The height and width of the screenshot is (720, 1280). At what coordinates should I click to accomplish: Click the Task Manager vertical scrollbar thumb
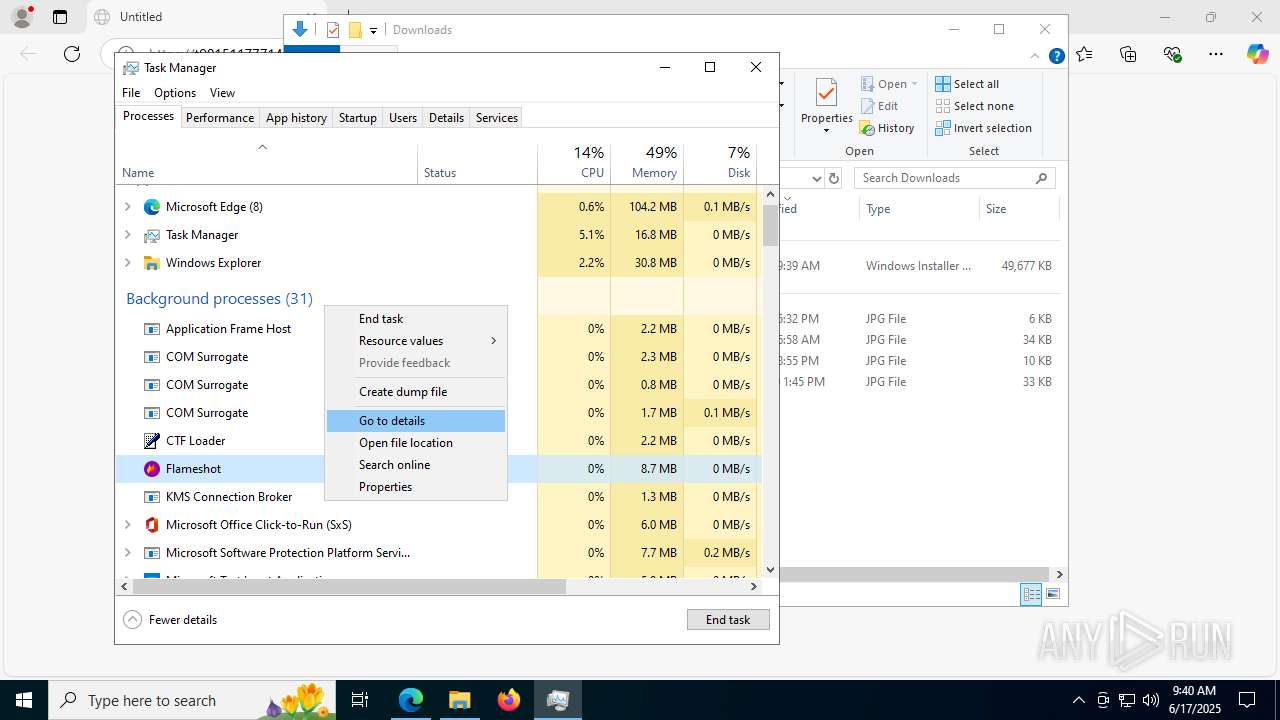[770, 226]
